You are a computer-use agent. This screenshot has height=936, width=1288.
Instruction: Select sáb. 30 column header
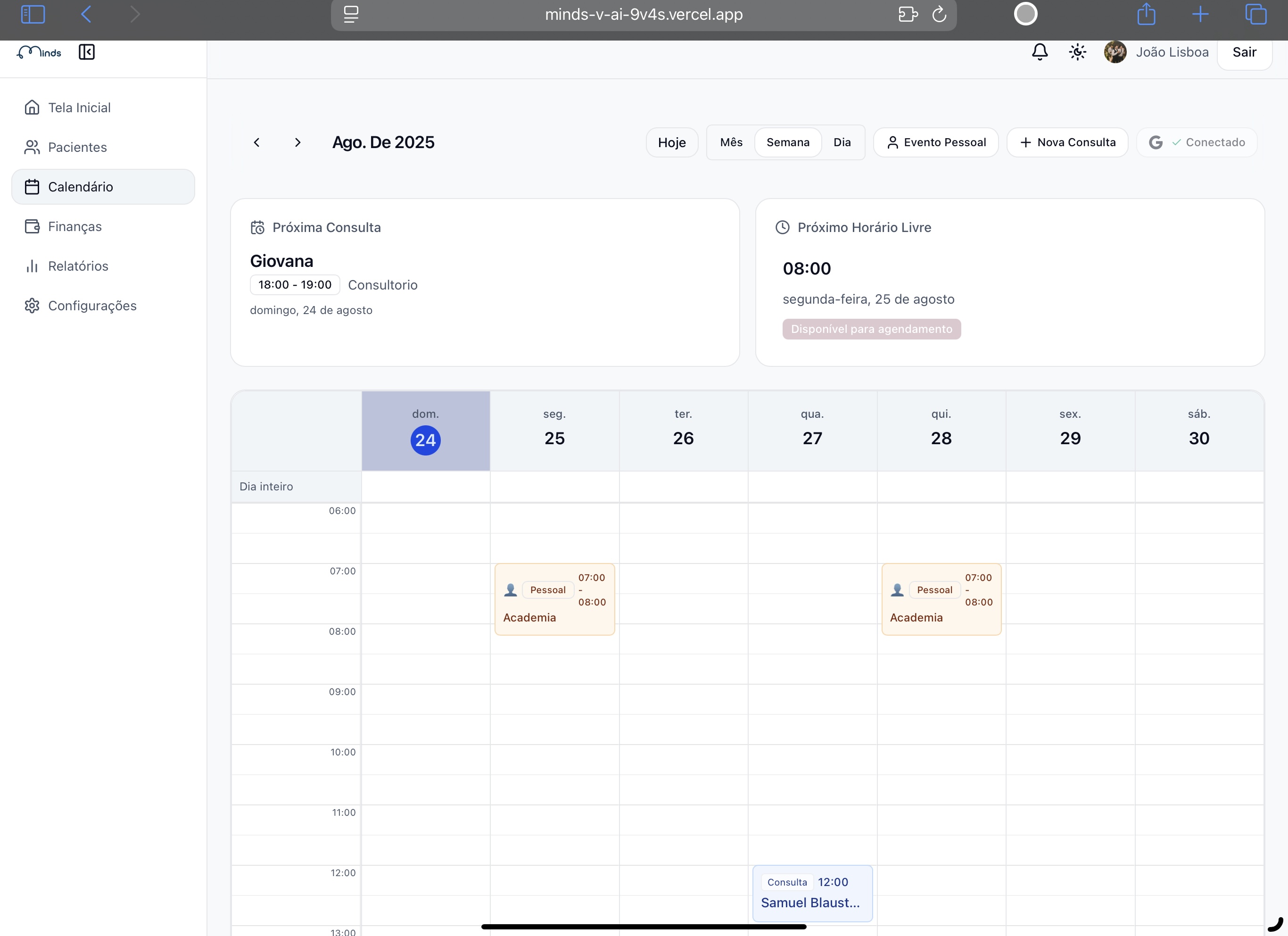[x=1199, y=431]
